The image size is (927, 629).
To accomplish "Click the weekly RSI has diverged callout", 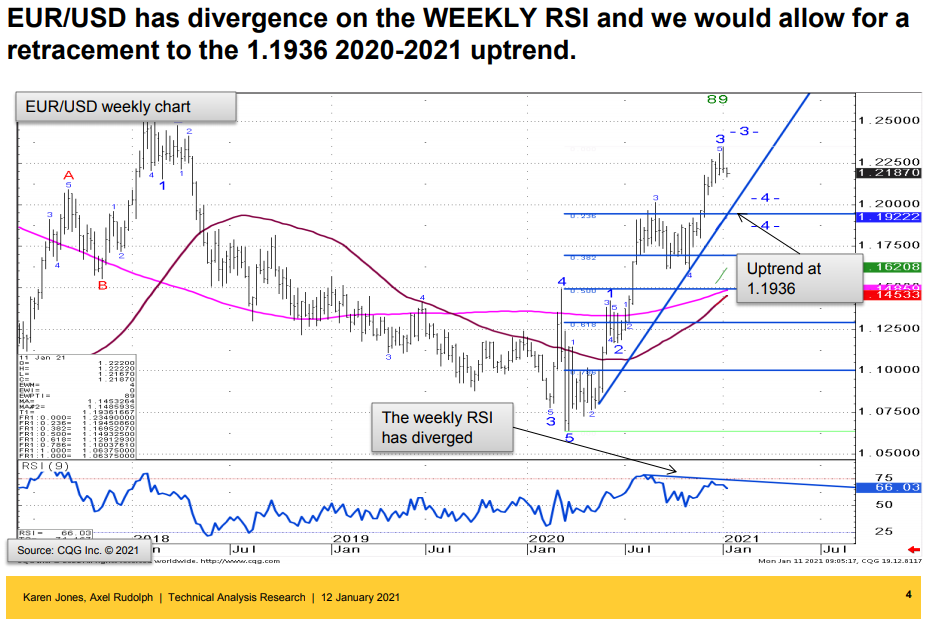I will (x=442, y=427).
